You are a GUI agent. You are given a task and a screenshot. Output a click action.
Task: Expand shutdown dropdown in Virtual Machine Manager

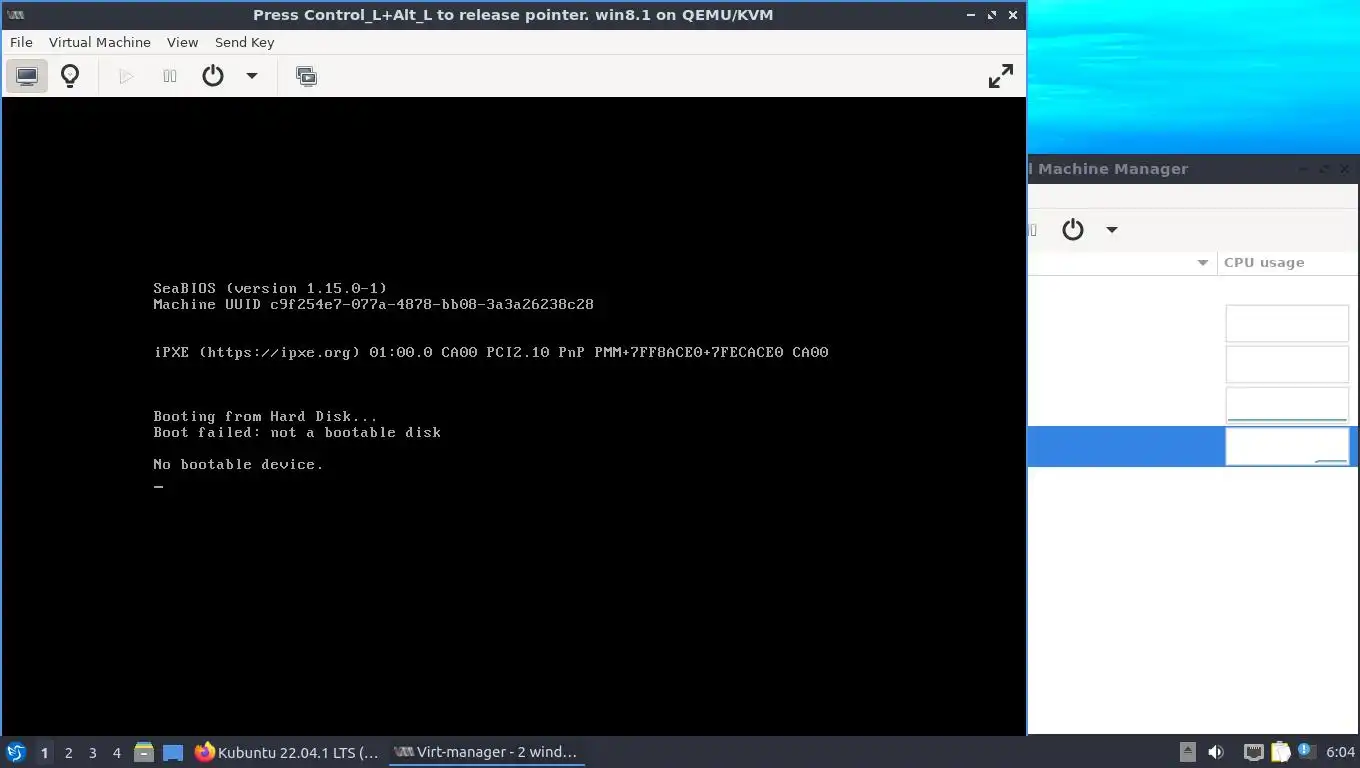click(x=1111, y=230)
